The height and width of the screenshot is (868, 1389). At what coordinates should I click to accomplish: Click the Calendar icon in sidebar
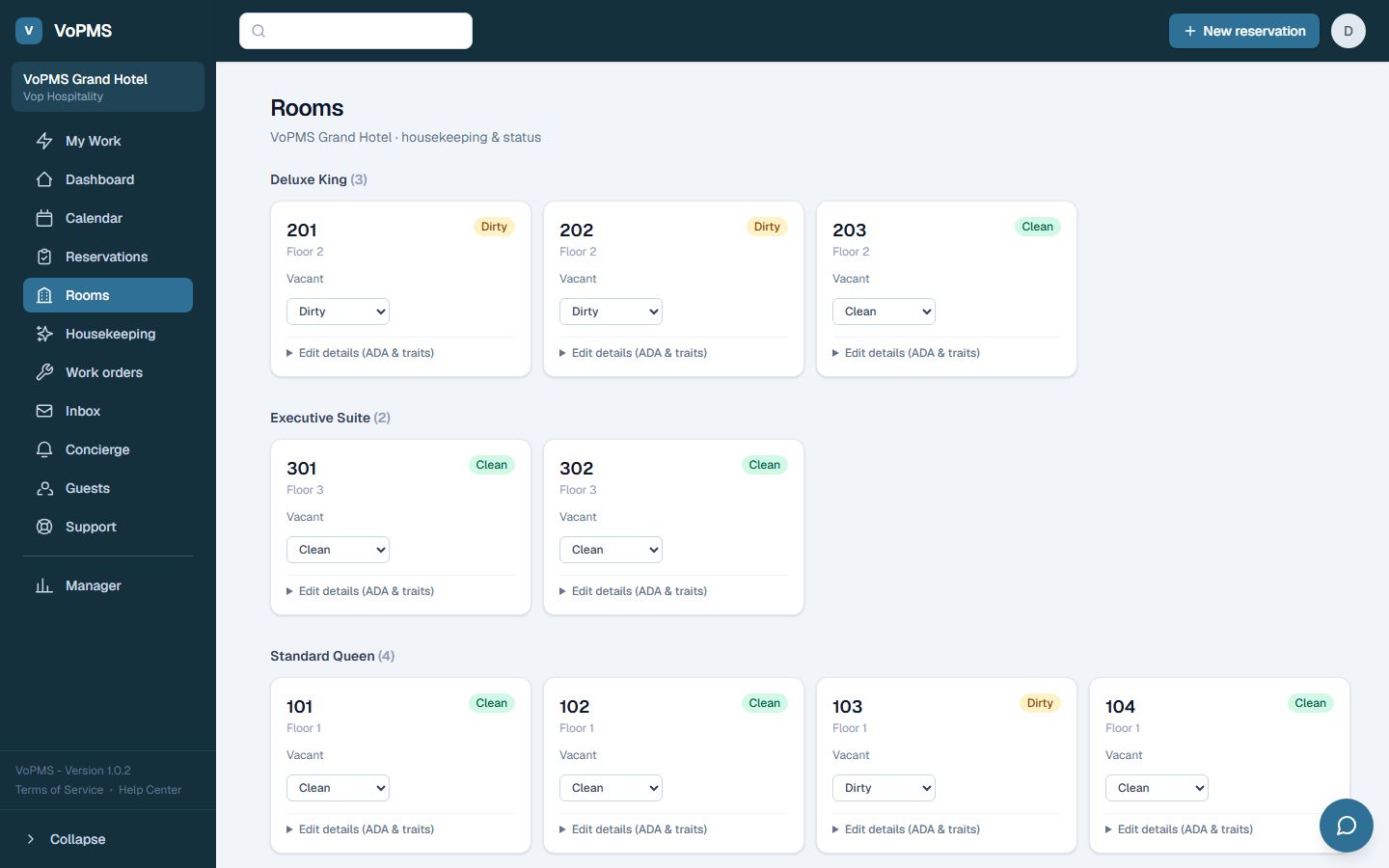(44, 218)
